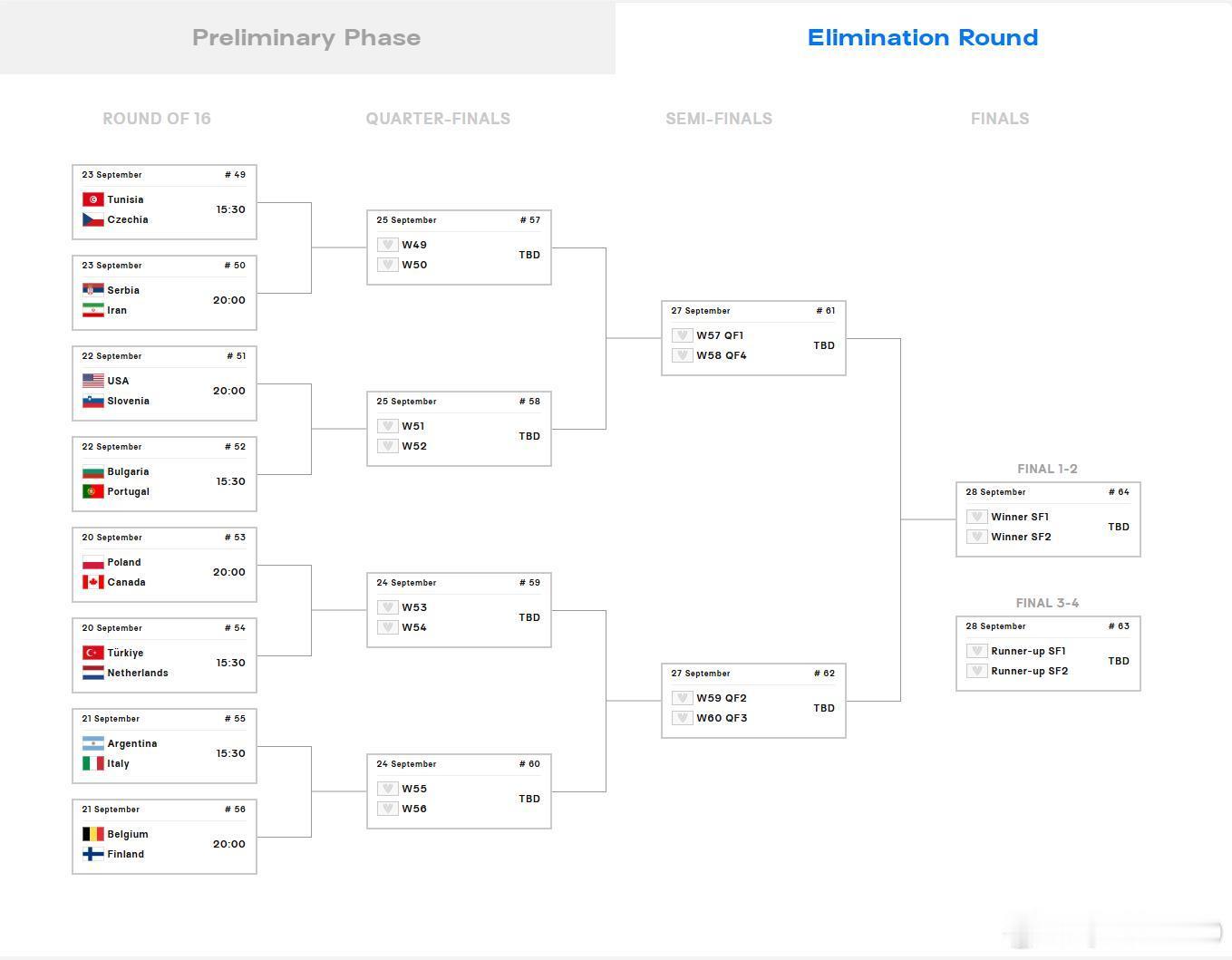The image size is (1232, 960).
Task: Open quarter-final match #58 card
Action: 459,429
